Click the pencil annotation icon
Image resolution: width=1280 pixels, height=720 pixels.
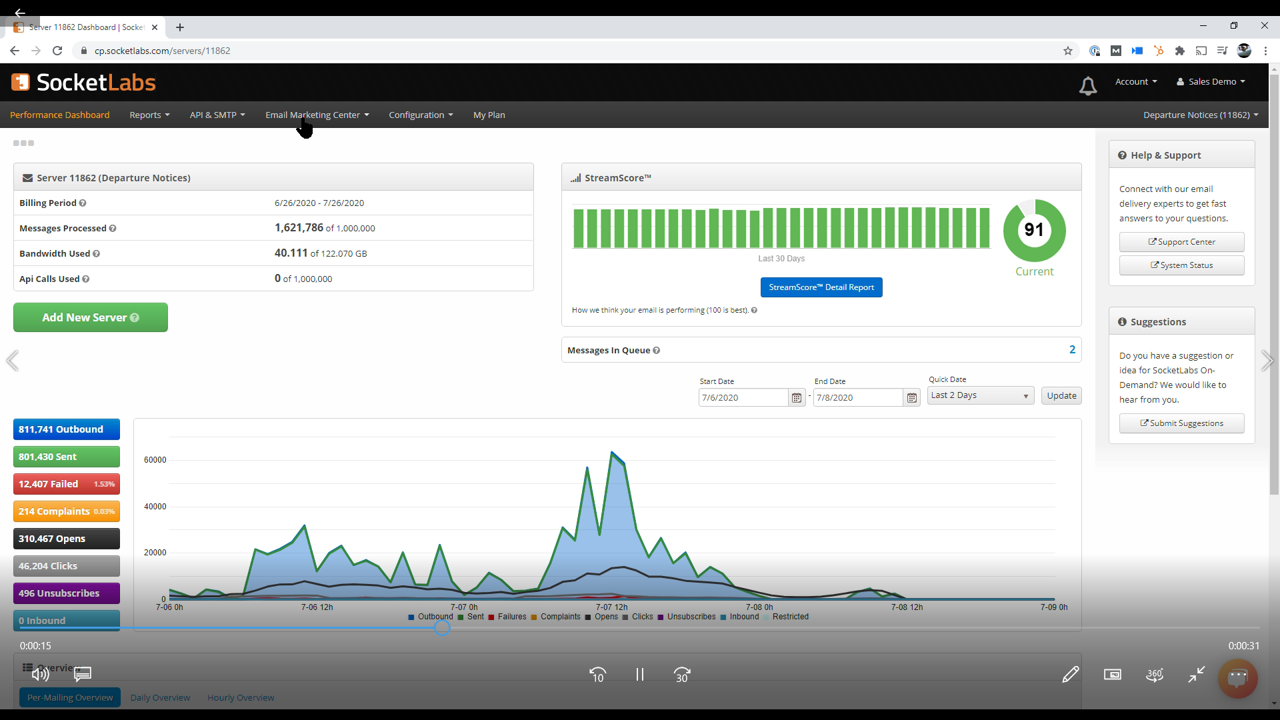click(x=1070, y=675)
